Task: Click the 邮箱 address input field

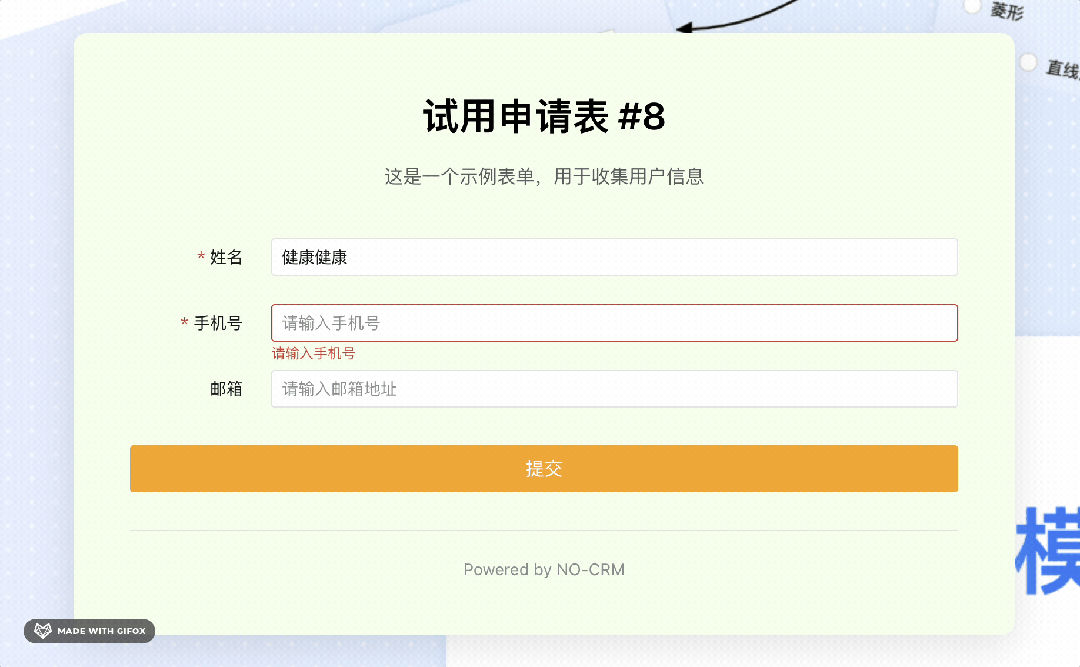Action: (x=614, y=389)
